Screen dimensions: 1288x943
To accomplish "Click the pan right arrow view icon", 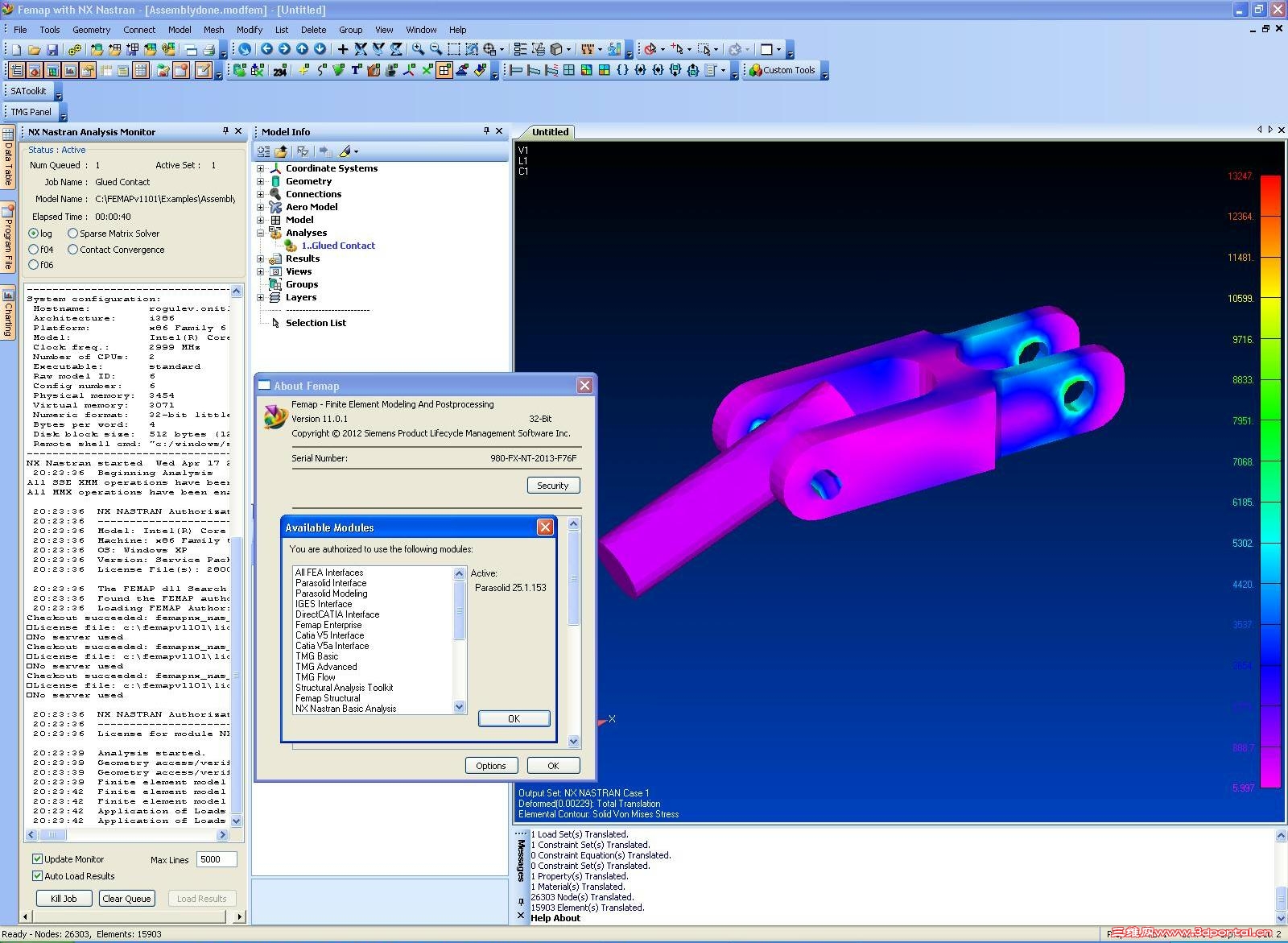I will coord(284,49).
